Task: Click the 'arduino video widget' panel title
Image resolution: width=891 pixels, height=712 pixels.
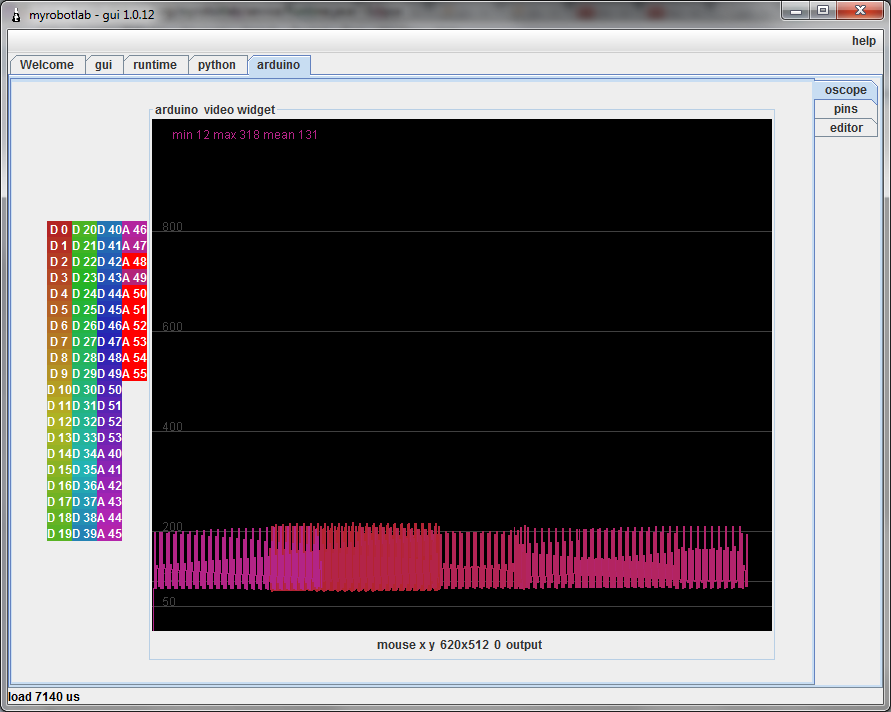Action: coord(215,110)
